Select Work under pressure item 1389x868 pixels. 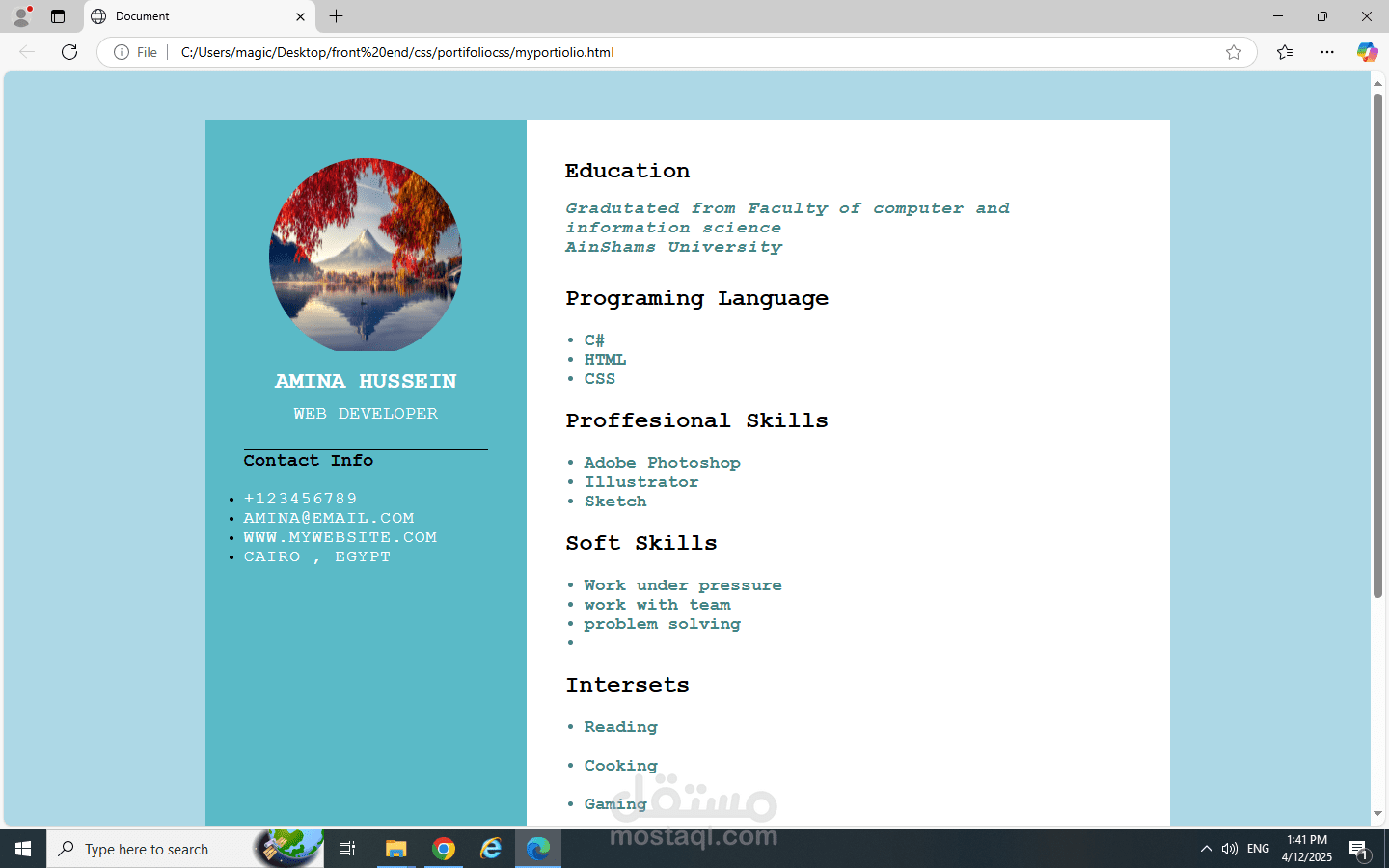coord(683,585)
